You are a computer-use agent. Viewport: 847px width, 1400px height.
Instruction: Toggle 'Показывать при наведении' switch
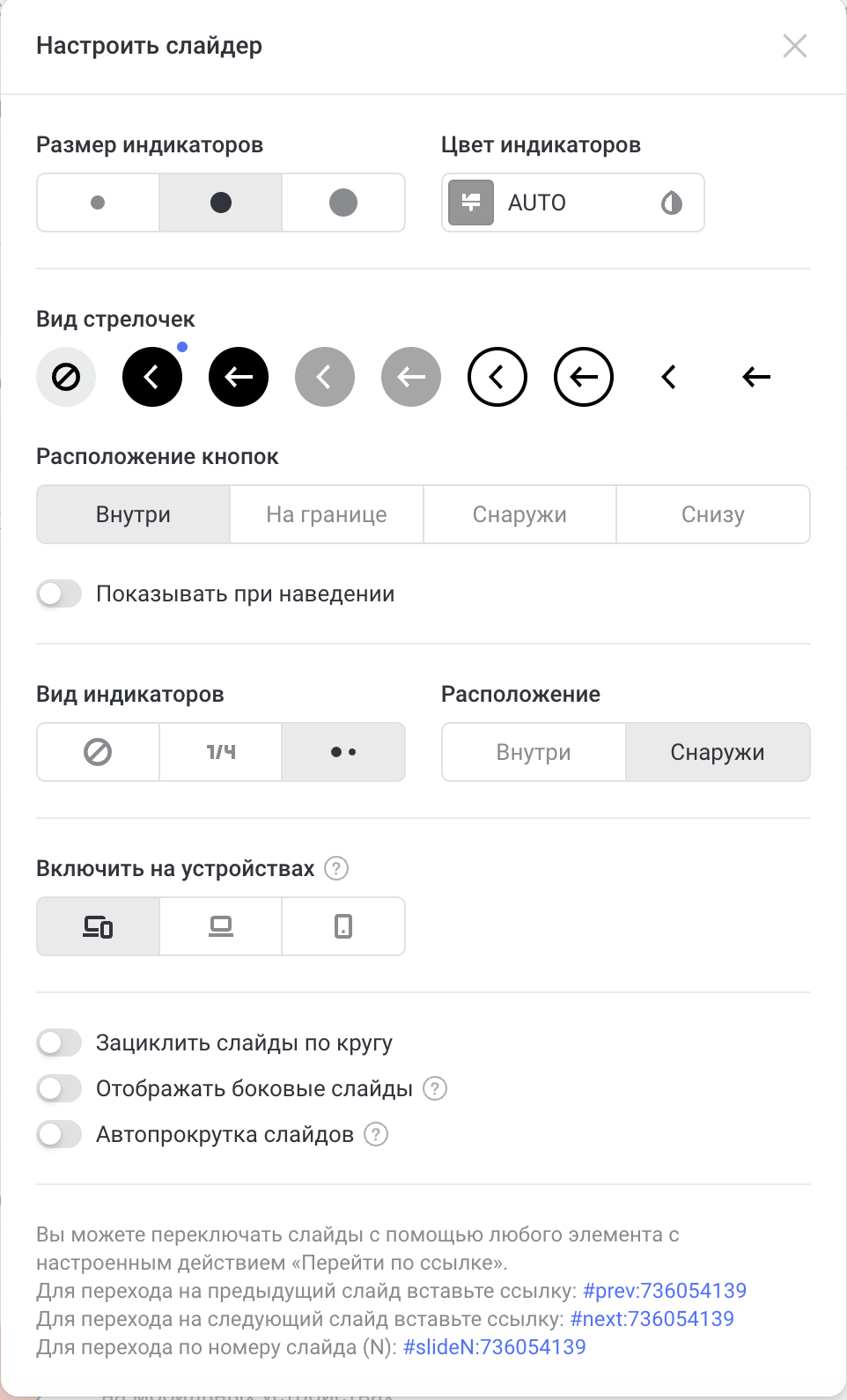point(59,593)
